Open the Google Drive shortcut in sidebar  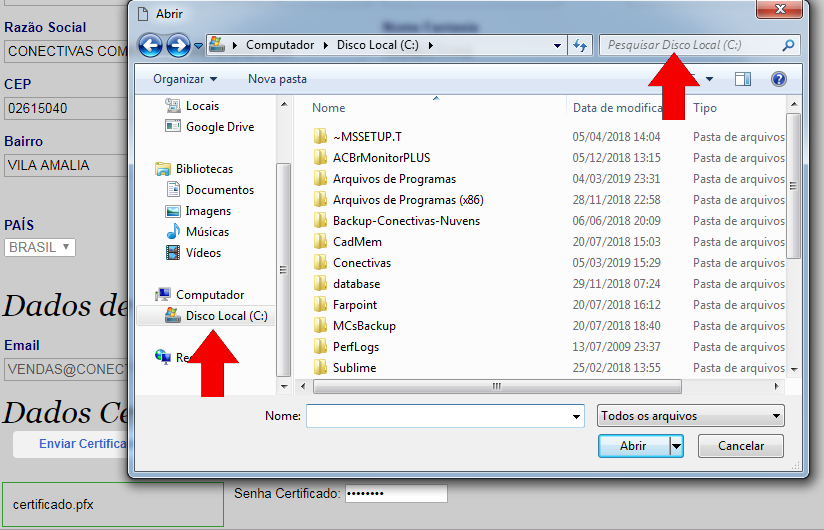pos(219,127)
